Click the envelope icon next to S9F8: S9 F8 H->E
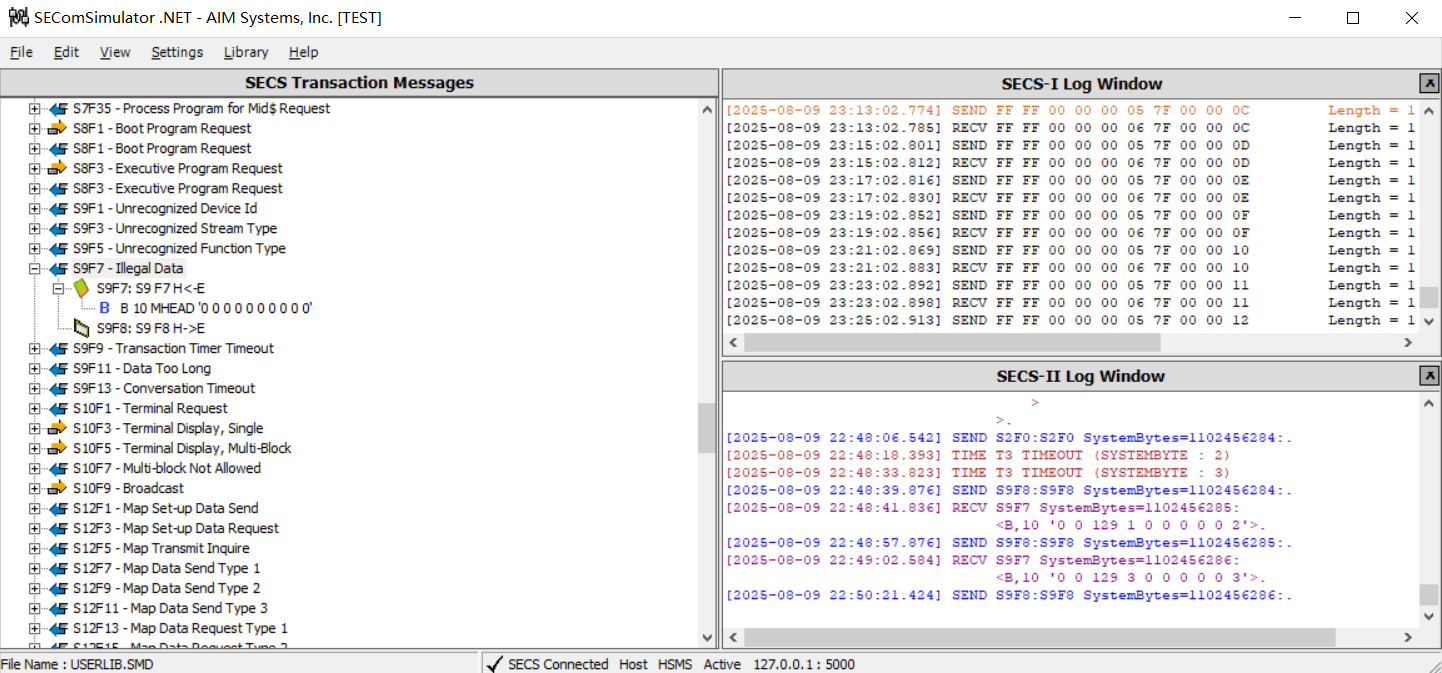The height and width of the screenshot is (673, 1442). coord(80,328)
